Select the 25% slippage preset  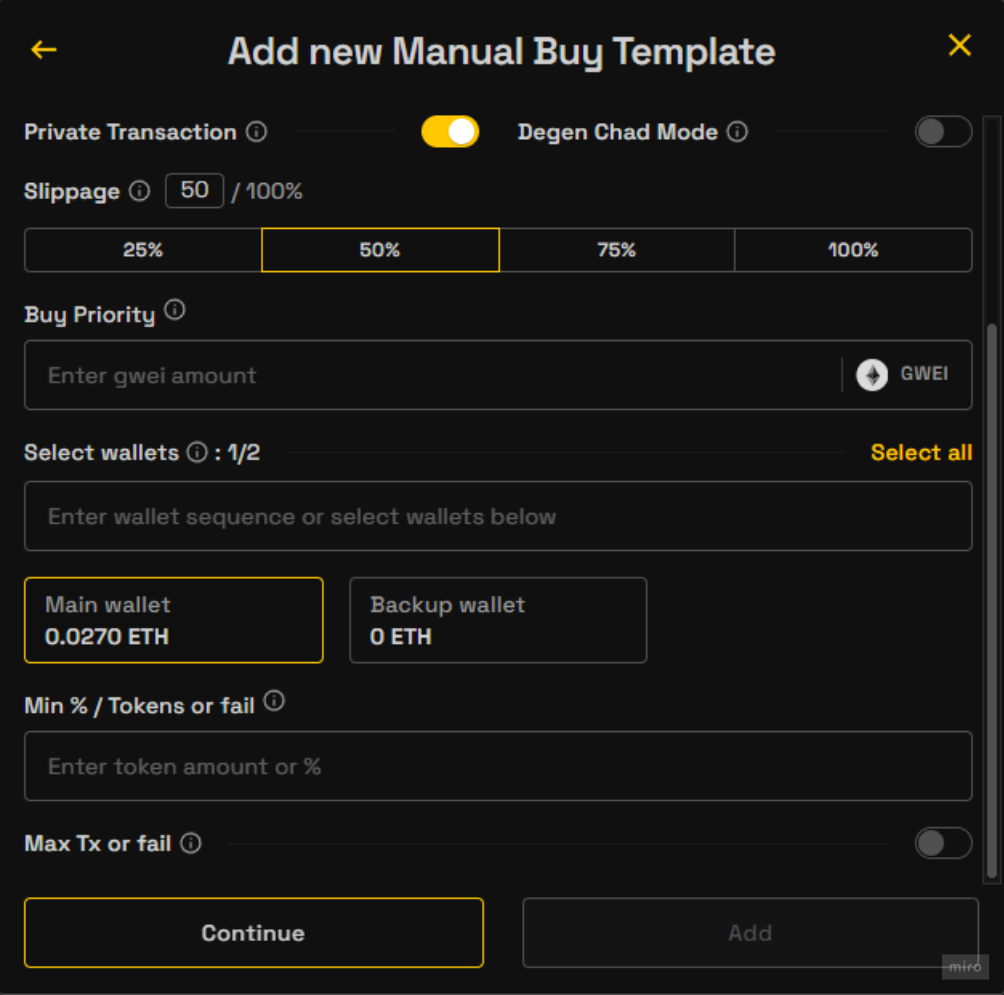[143, 250]
